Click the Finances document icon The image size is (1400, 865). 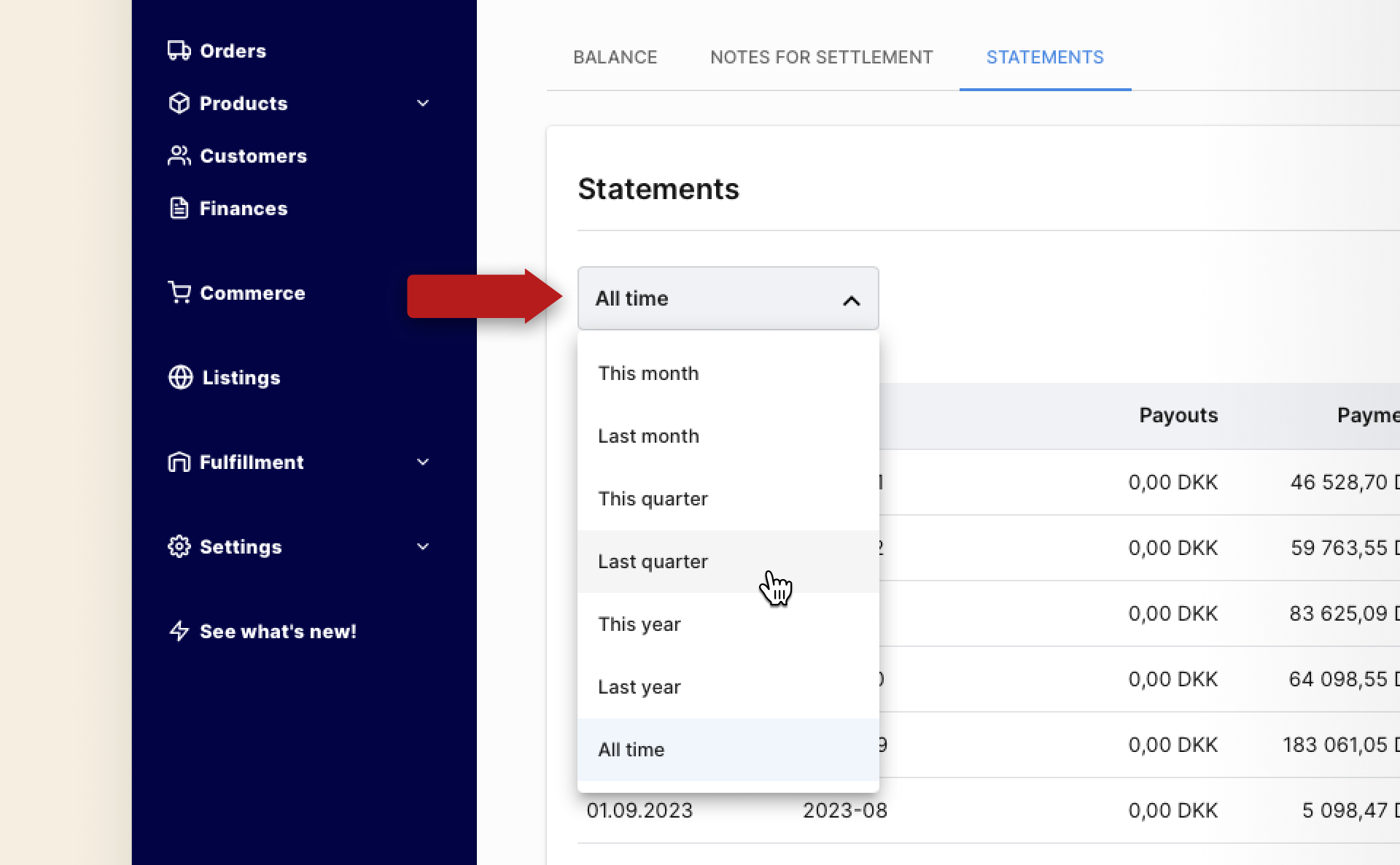tap(179, 208)
